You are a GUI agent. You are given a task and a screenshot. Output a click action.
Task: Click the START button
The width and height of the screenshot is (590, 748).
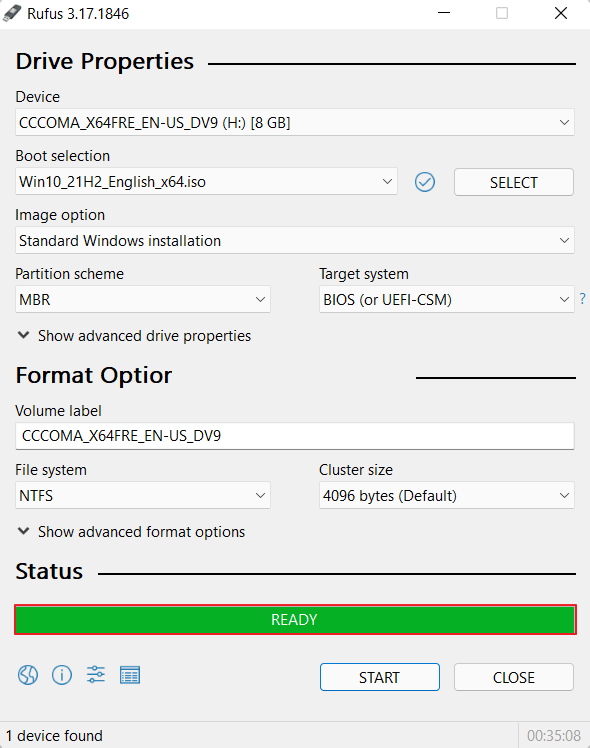(380, 677)
